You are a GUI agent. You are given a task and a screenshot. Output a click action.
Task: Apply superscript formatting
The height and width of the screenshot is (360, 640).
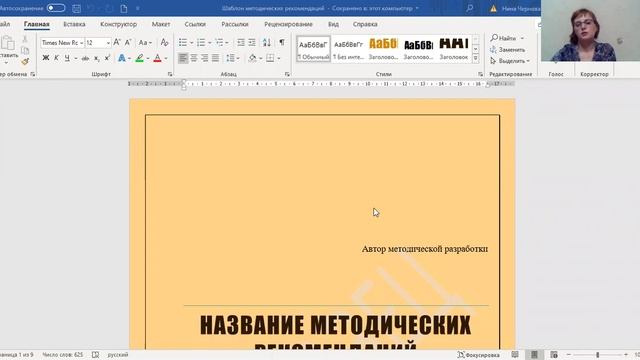[x=107, y=58]
